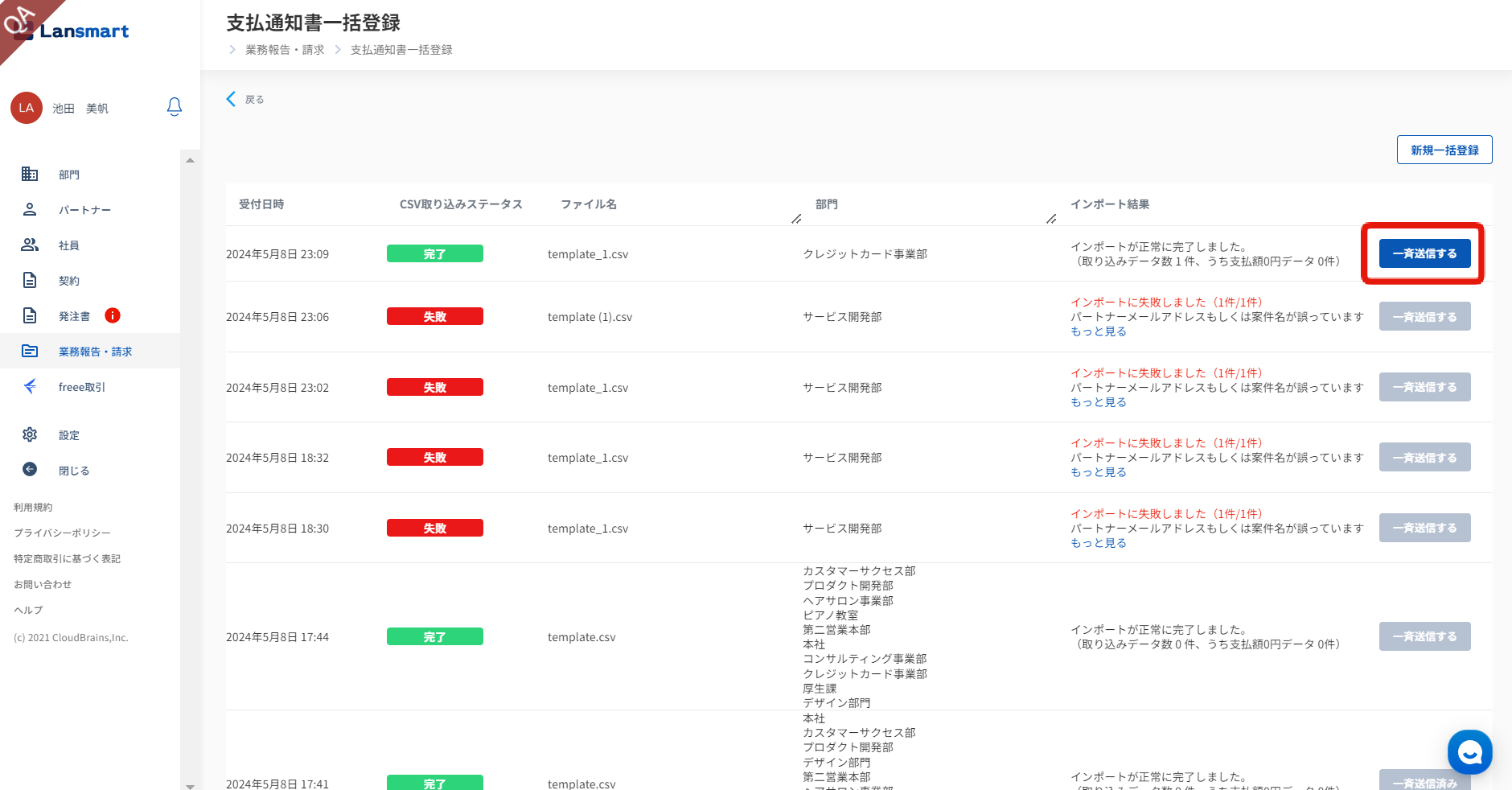Click the 業務報告・請求 sidebar icon

pos(30,351)
